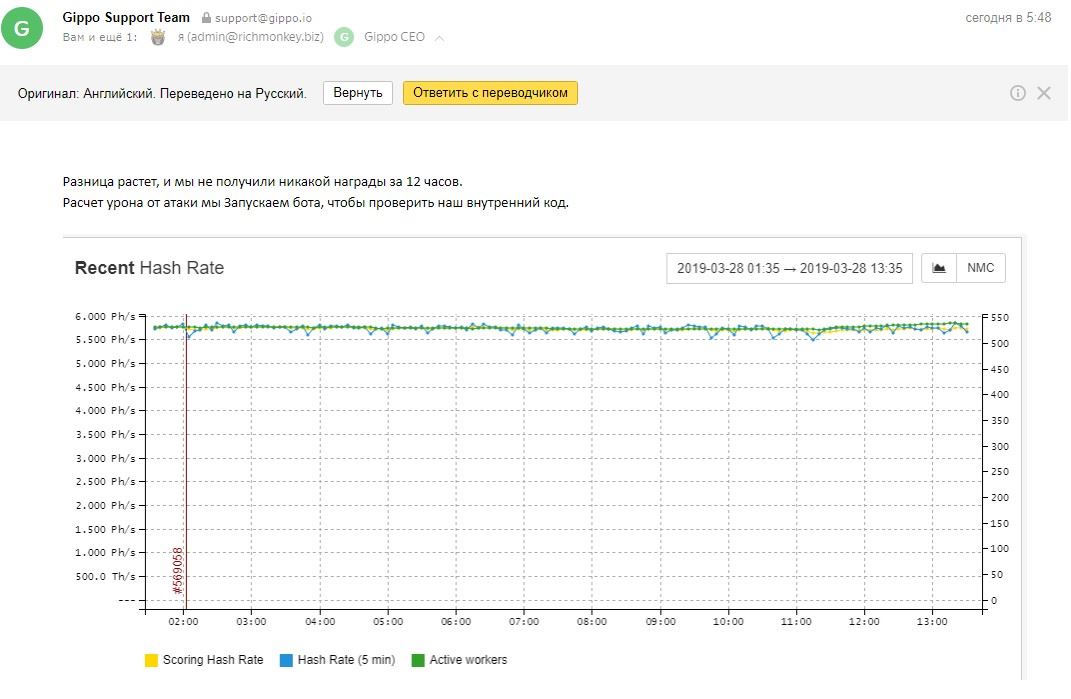The width and height of the screenshot is (1071, 699).
Task: Click the area chart icon button
Action: 939,268
